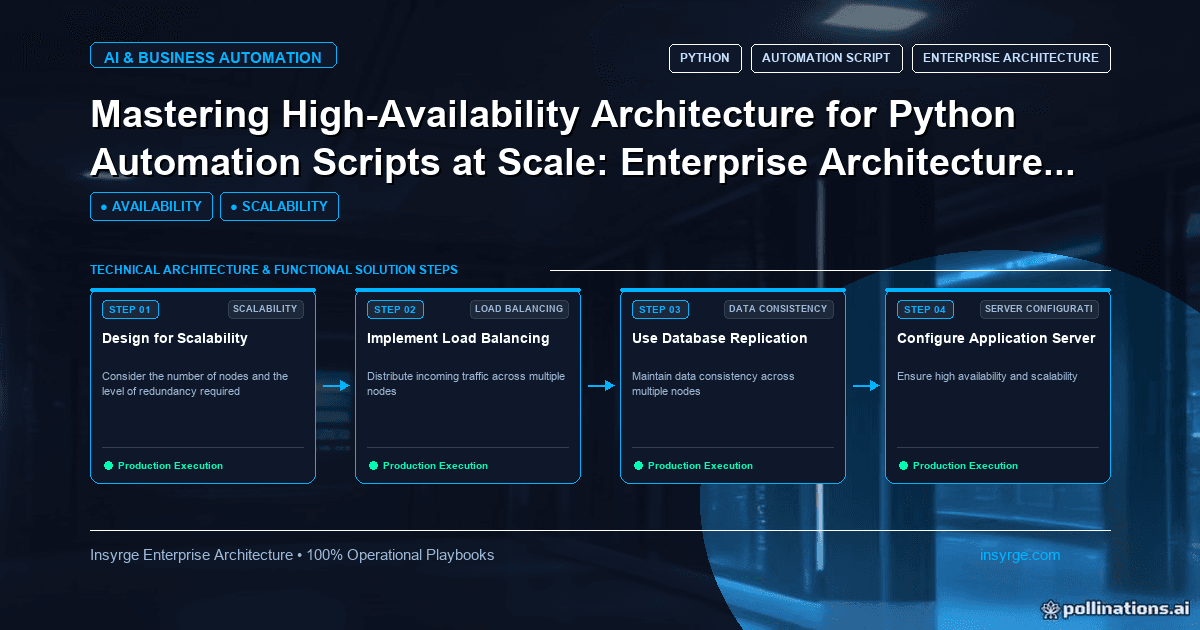Click the green status dot in step 01 card
Image resolution: width=1200 pixels, height=630 pixels.
(x=108, y=465)
